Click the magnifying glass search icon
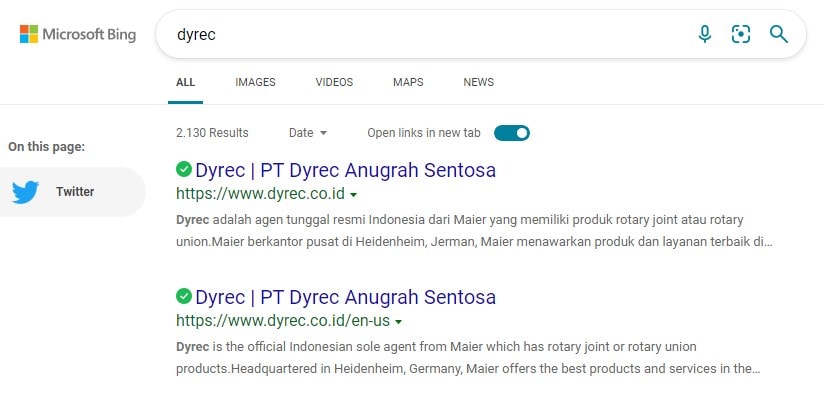This screenshot has height=413, width=824. click(779, 35)
